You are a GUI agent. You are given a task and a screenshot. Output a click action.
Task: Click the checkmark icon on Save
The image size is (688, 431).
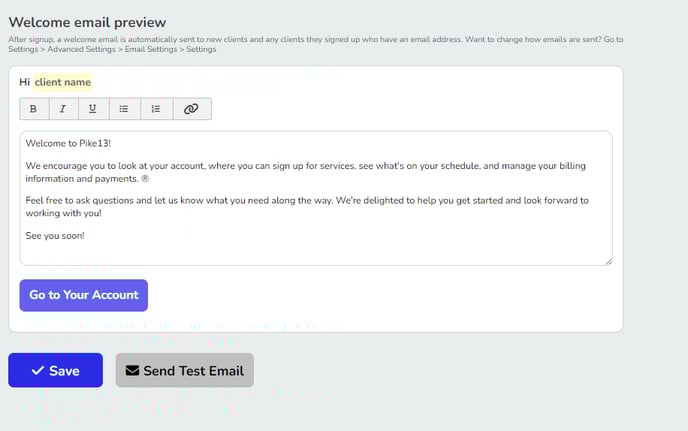click(x=37, y=371)
